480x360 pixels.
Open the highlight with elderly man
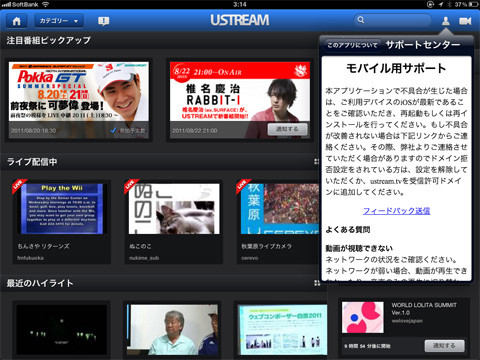173,329
